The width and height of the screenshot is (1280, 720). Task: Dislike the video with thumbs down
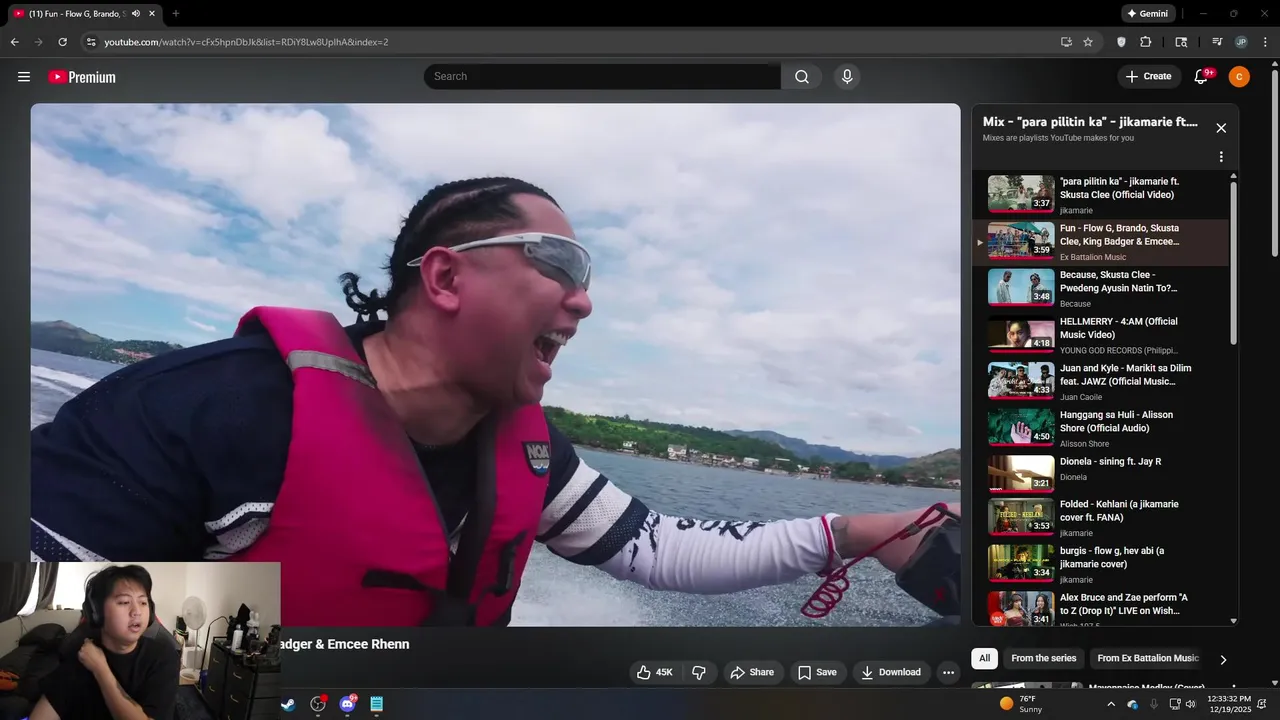click(x=699, y=672)
